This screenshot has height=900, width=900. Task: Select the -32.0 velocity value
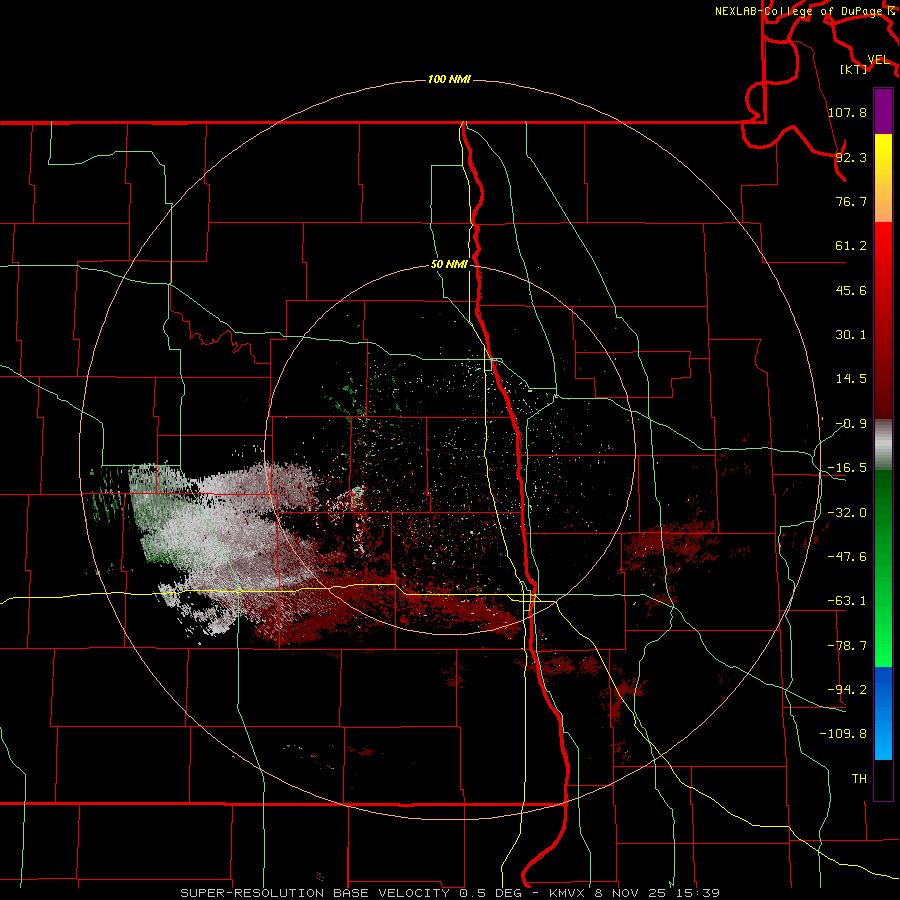[x=847, y=513]
